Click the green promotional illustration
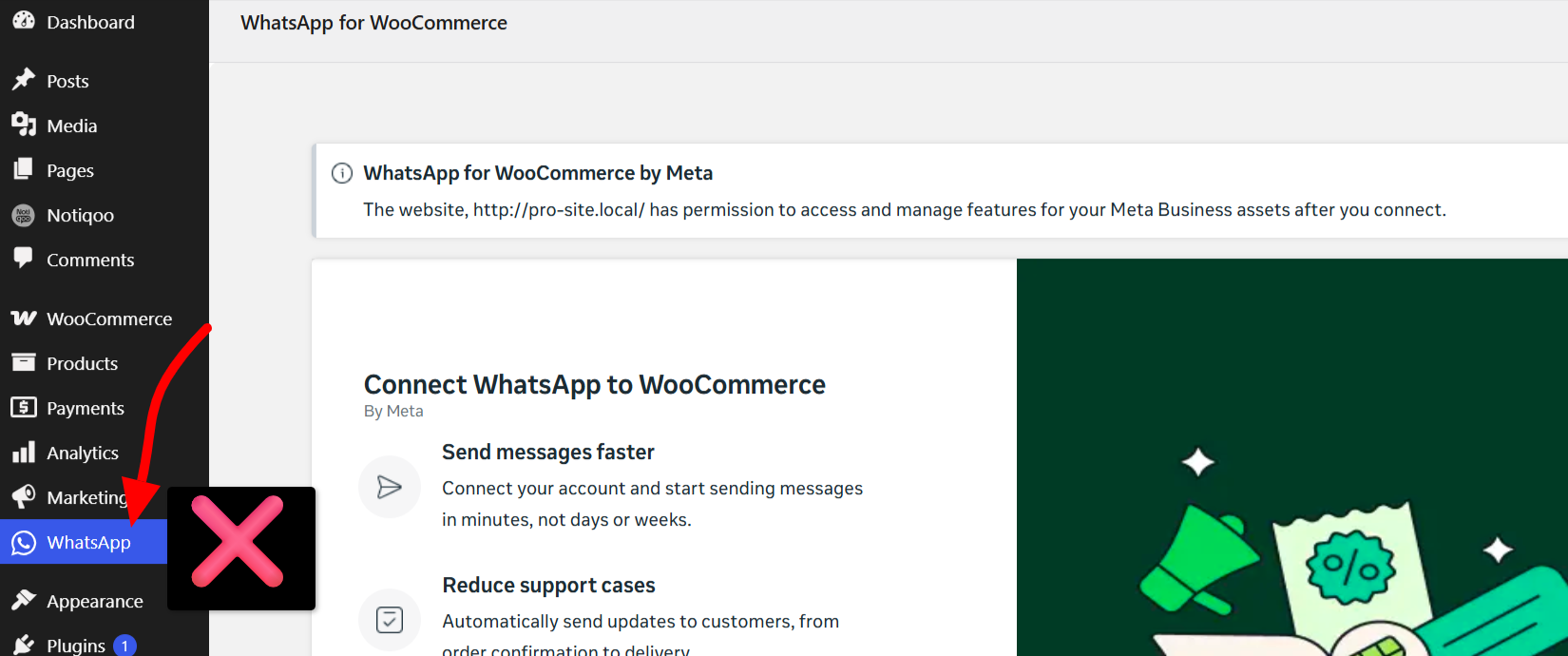 pos(1292,457)
